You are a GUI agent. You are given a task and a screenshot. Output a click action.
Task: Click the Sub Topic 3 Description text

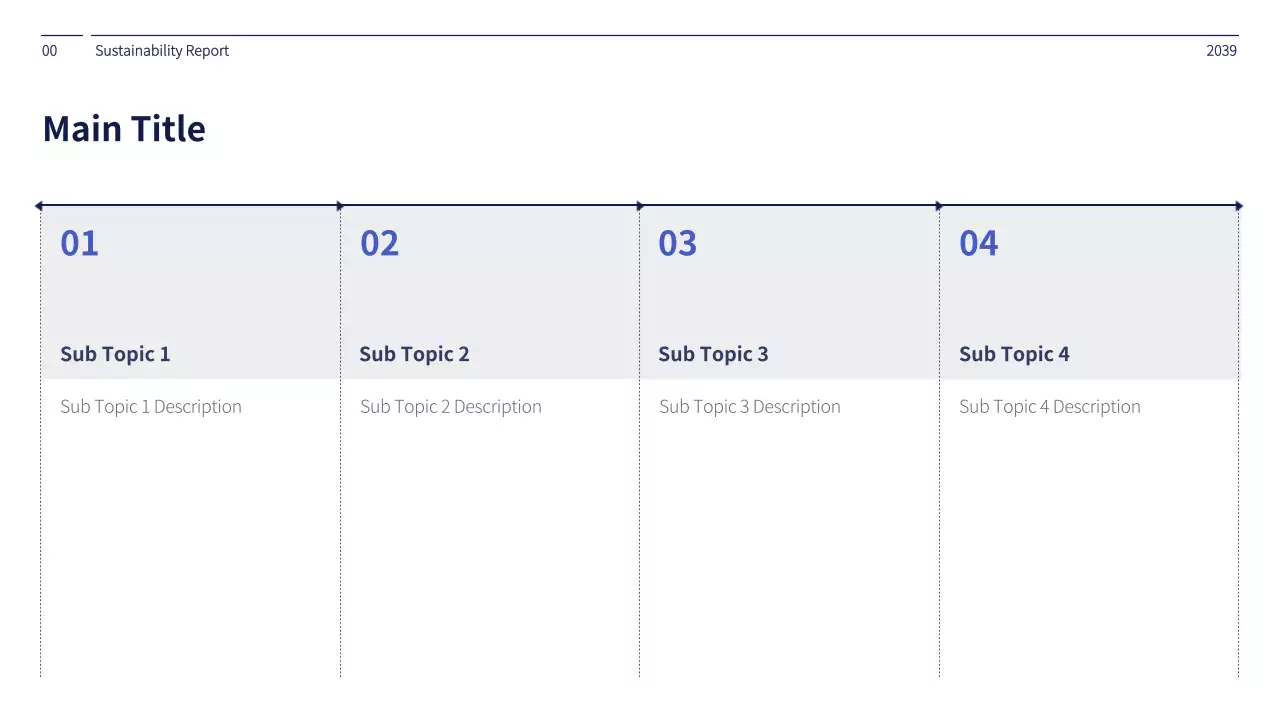(x=750, y=407)
